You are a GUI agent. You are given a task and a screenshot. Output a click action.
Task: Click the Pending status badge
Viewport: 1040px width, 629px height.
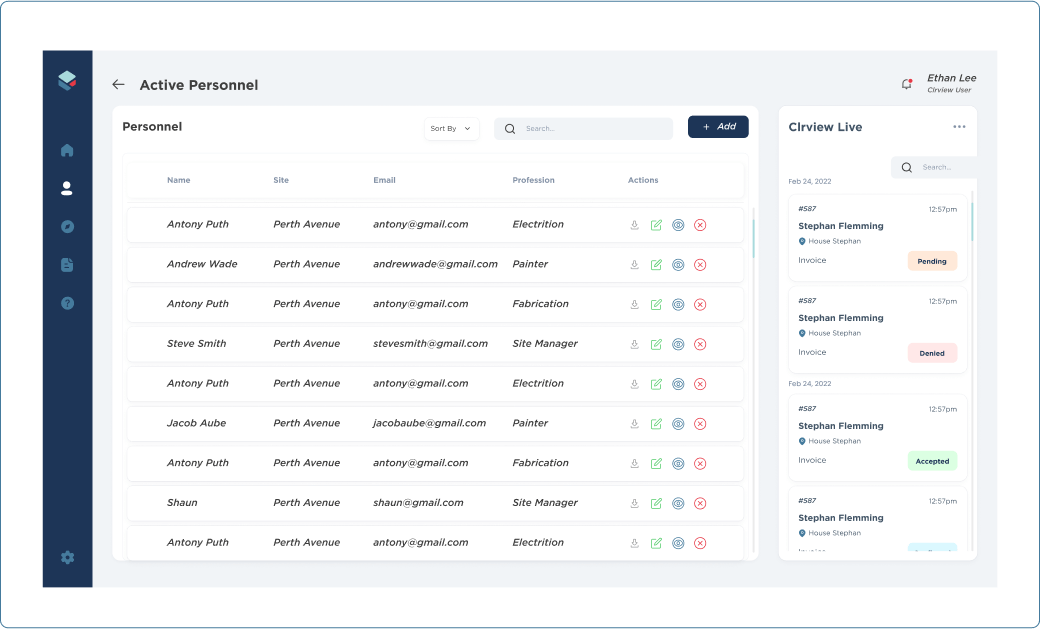[932, 261]
